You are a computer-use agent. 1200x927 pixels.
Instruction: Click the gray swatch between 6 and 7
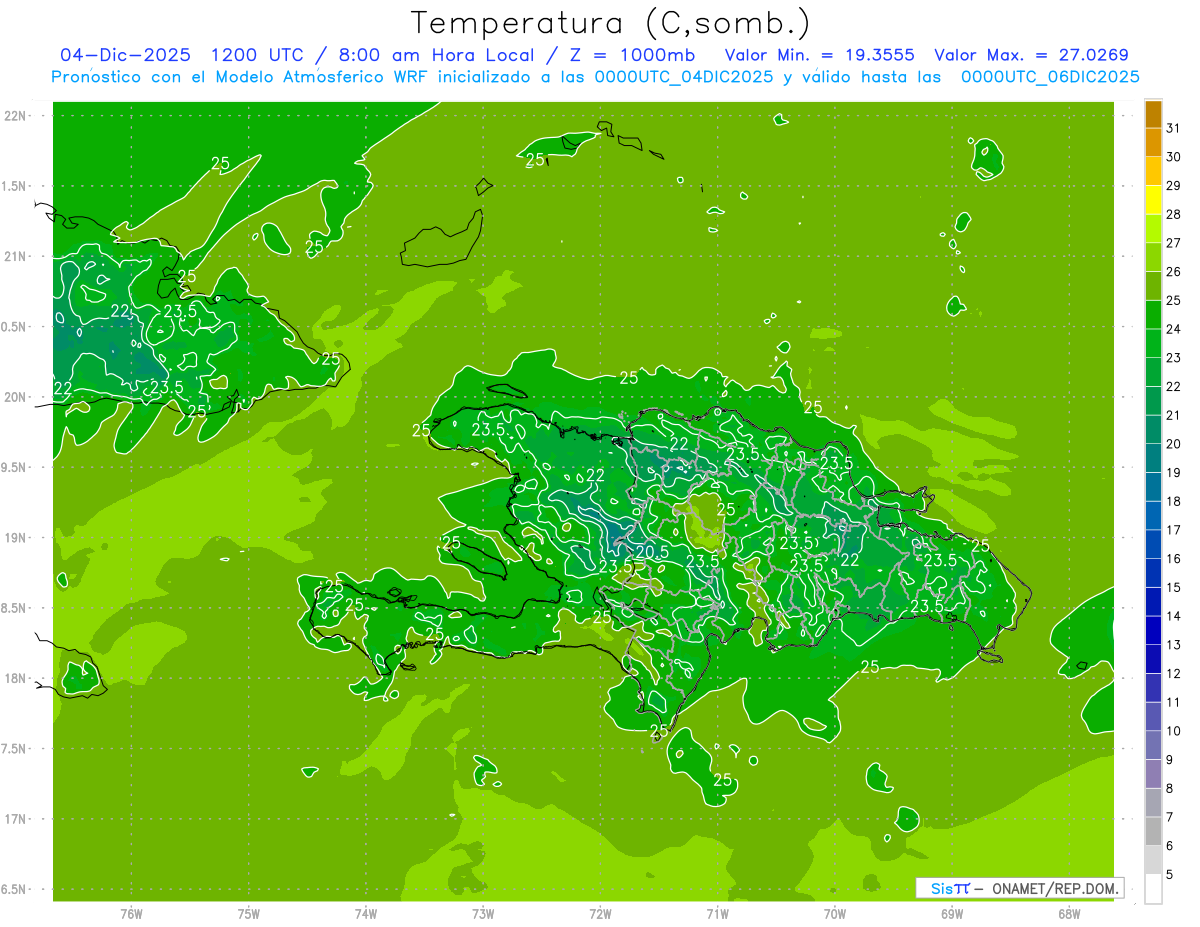1154,832
